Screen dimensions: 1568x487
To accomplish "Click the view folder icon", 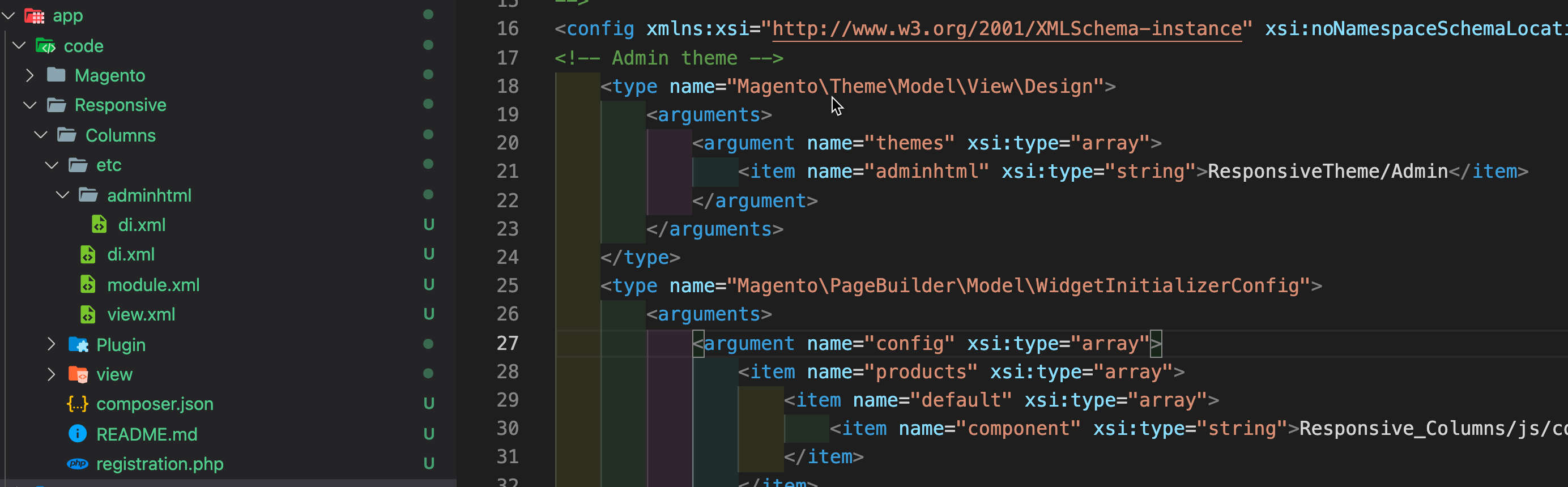I will pyautogui.click(x=78, y=374).
